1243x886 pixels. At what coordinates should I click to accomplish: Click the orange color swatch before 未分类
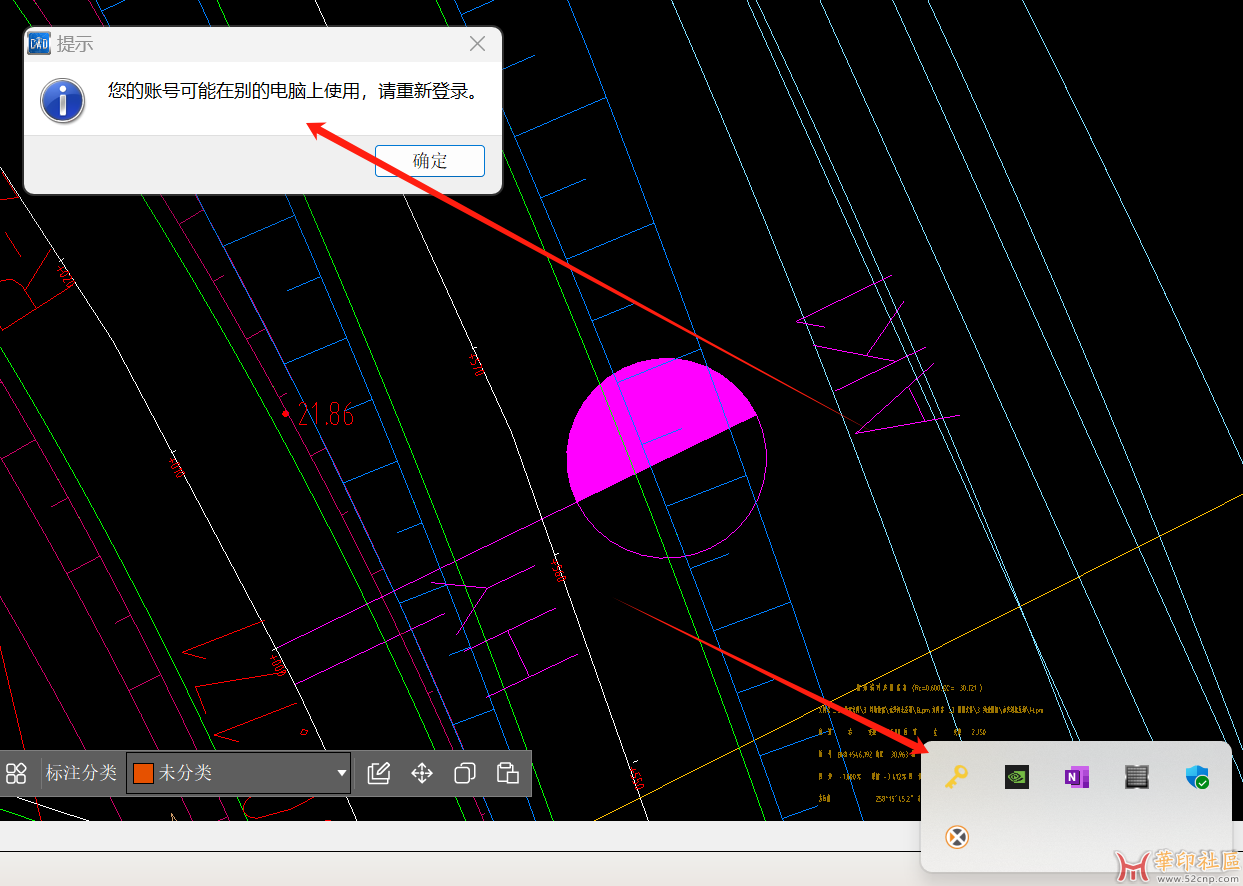click(x=143, y=773)
